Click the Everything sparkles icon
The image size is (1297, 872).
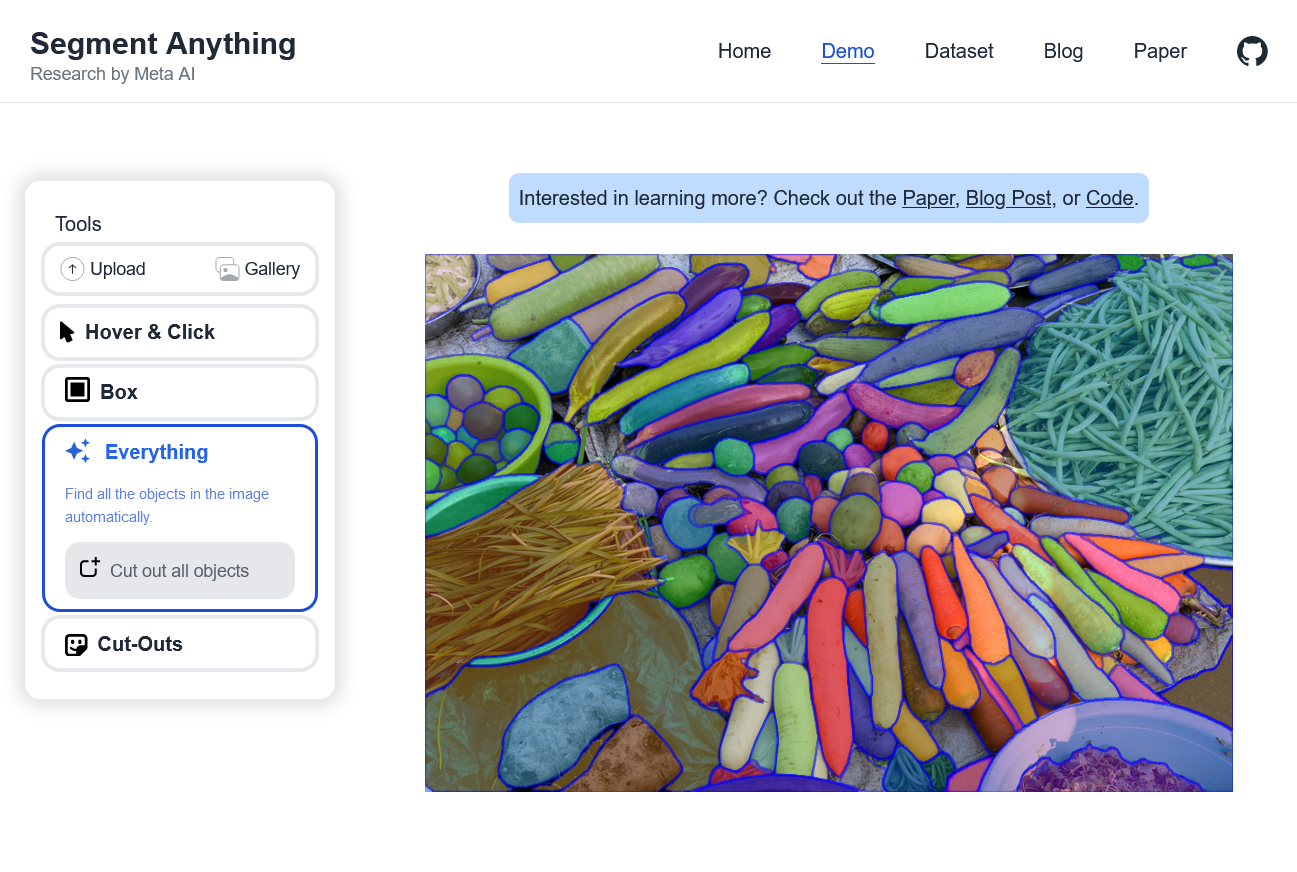pos(78,451)
